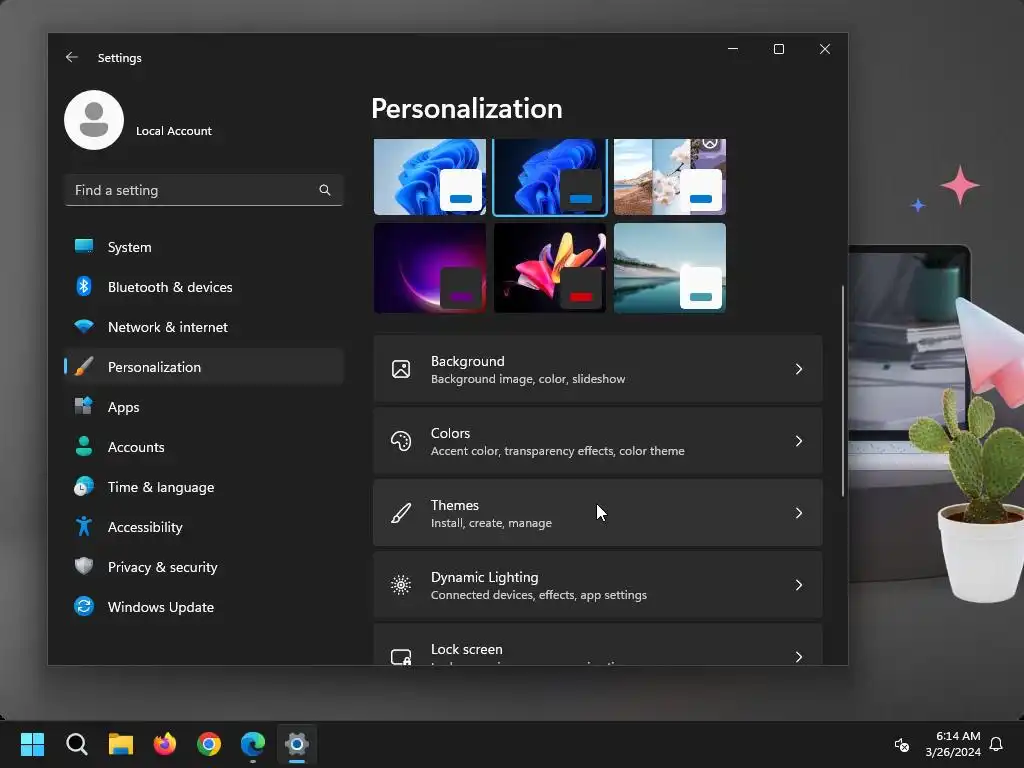This screenshot has width=1024, height=768.
Task: Go to the System category label
Action: pos(129,248)
